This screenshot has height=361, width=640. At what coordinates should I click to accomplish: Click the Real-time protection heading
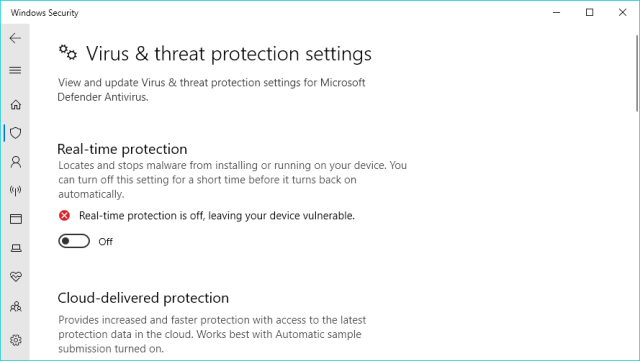click(122, 149)
